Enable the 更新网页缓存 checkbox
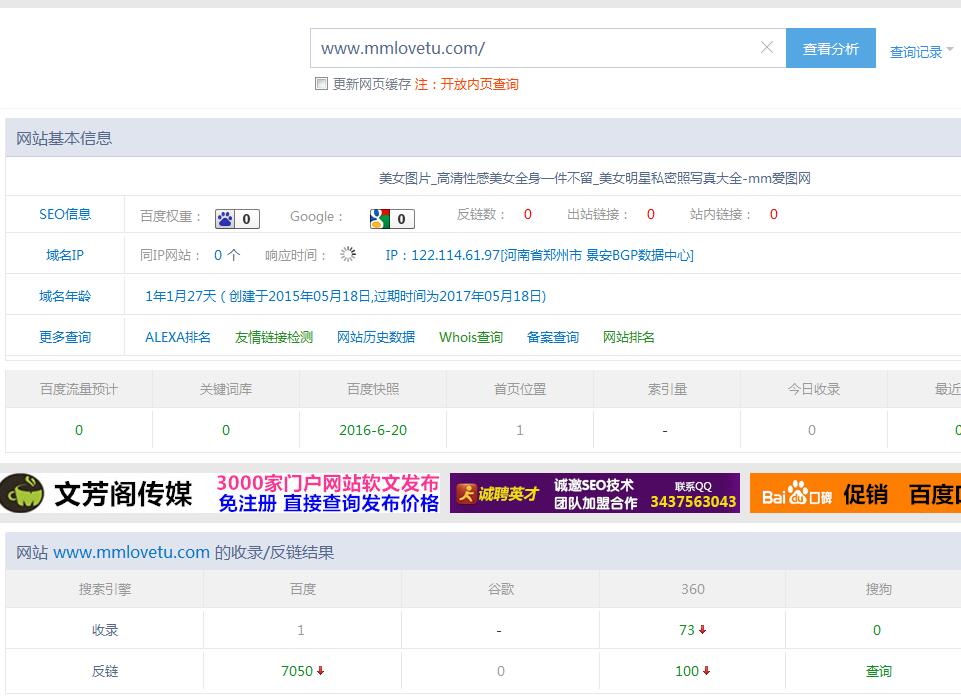Viewport: 961px width, 696px height. point(322,84)
